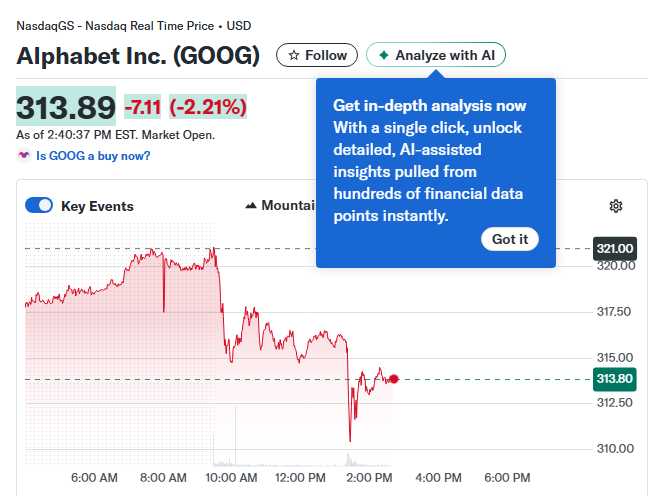Open chart settings gear icon
The image size is (664, 496).
click(x=616, y=206)
